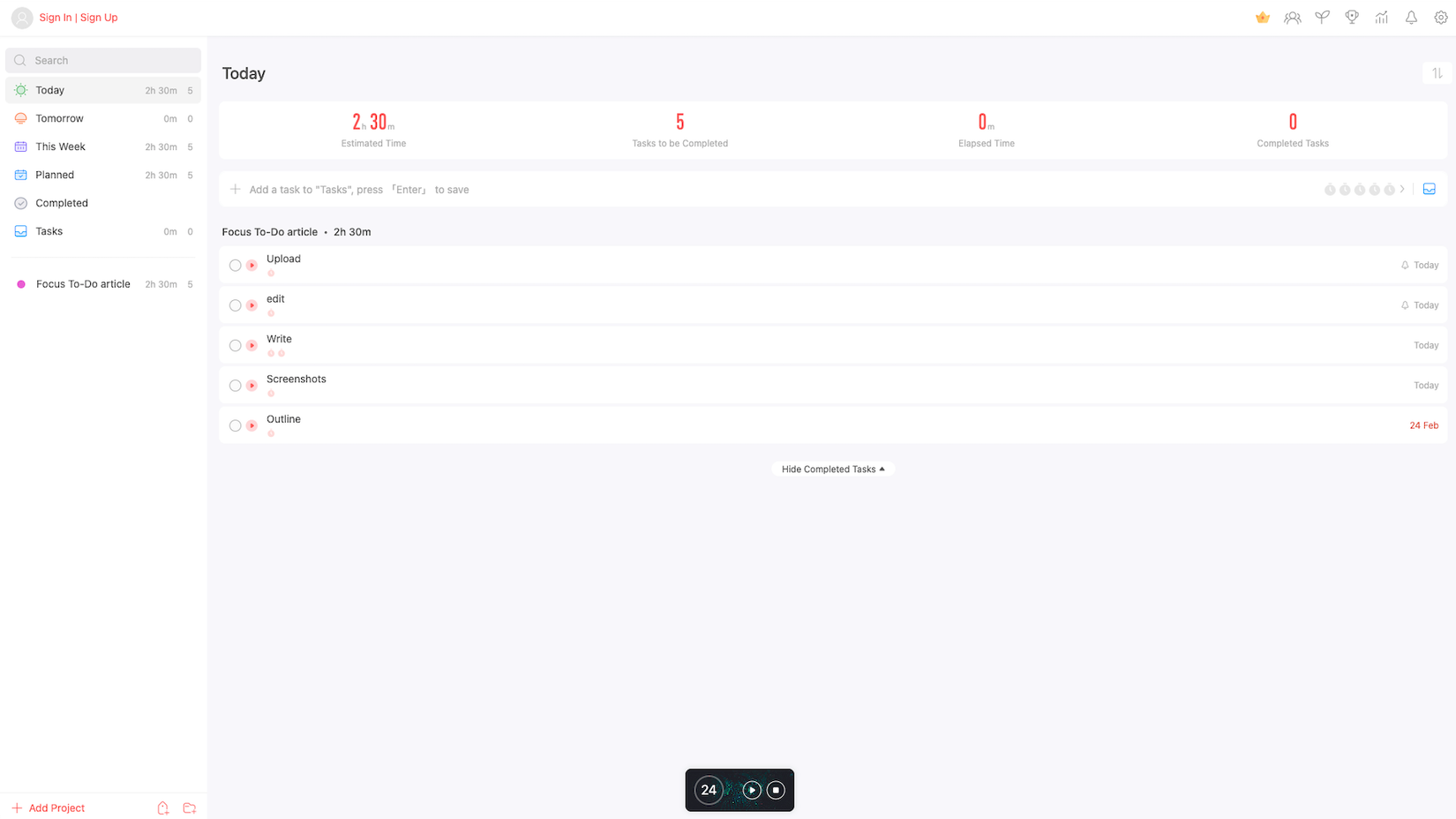Complete the Outline task checkbox

coord(235,426)
